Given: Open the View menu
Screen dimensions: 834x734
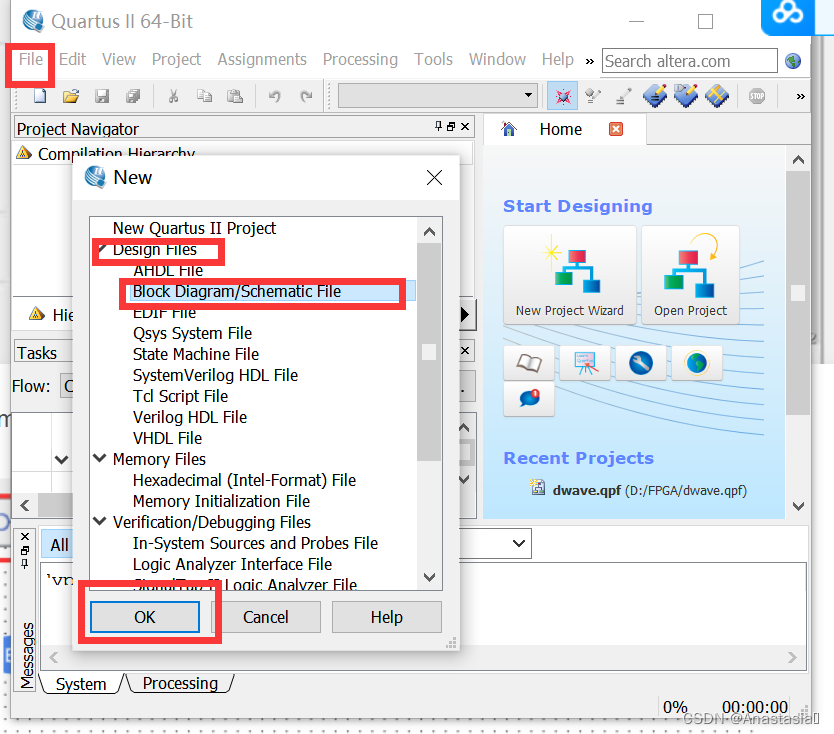Looking at the screenshot, I should pos(119,59).
